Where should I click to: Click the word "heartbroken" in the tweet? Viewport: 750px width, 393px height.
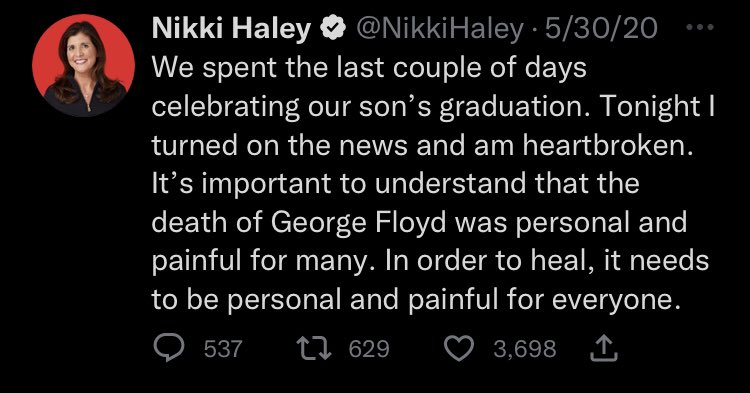point(605,145)
